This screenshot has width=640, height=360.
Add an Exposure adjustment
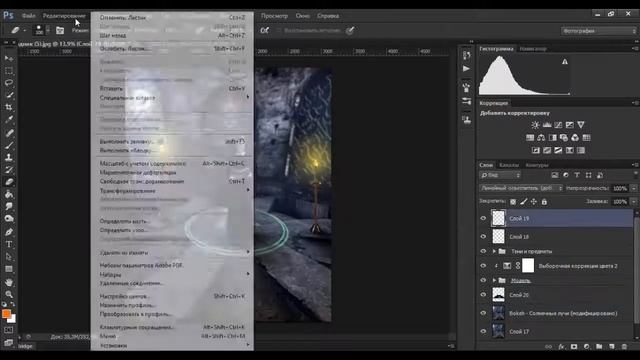point(569,125)
